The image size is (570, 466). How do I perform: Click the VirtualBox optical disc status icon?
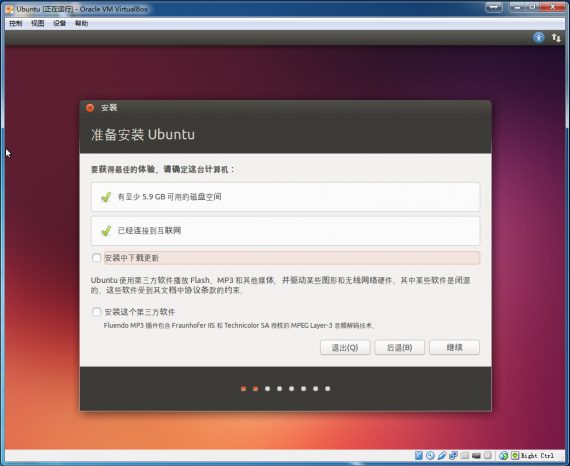(430, 455)
